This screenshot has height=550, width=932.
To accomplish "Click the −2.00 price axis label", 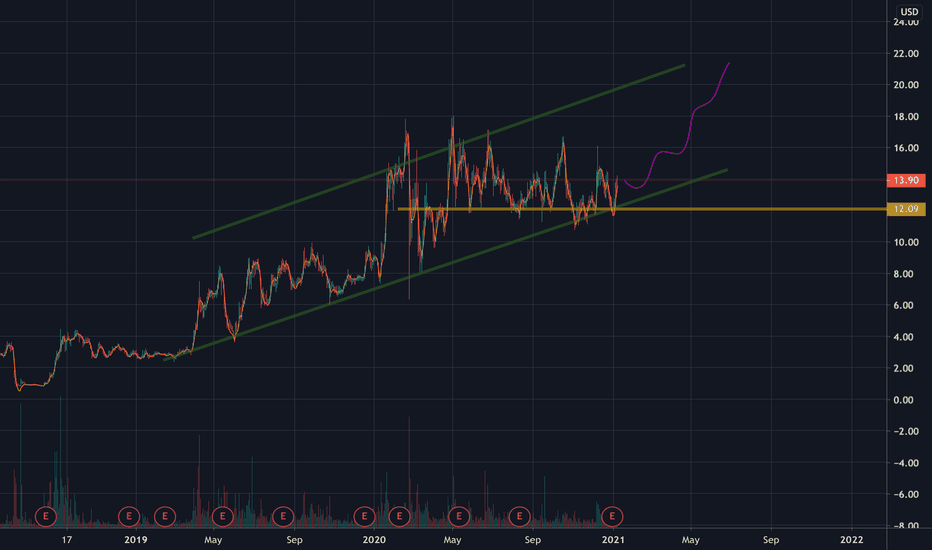I will tap(906, 431).
